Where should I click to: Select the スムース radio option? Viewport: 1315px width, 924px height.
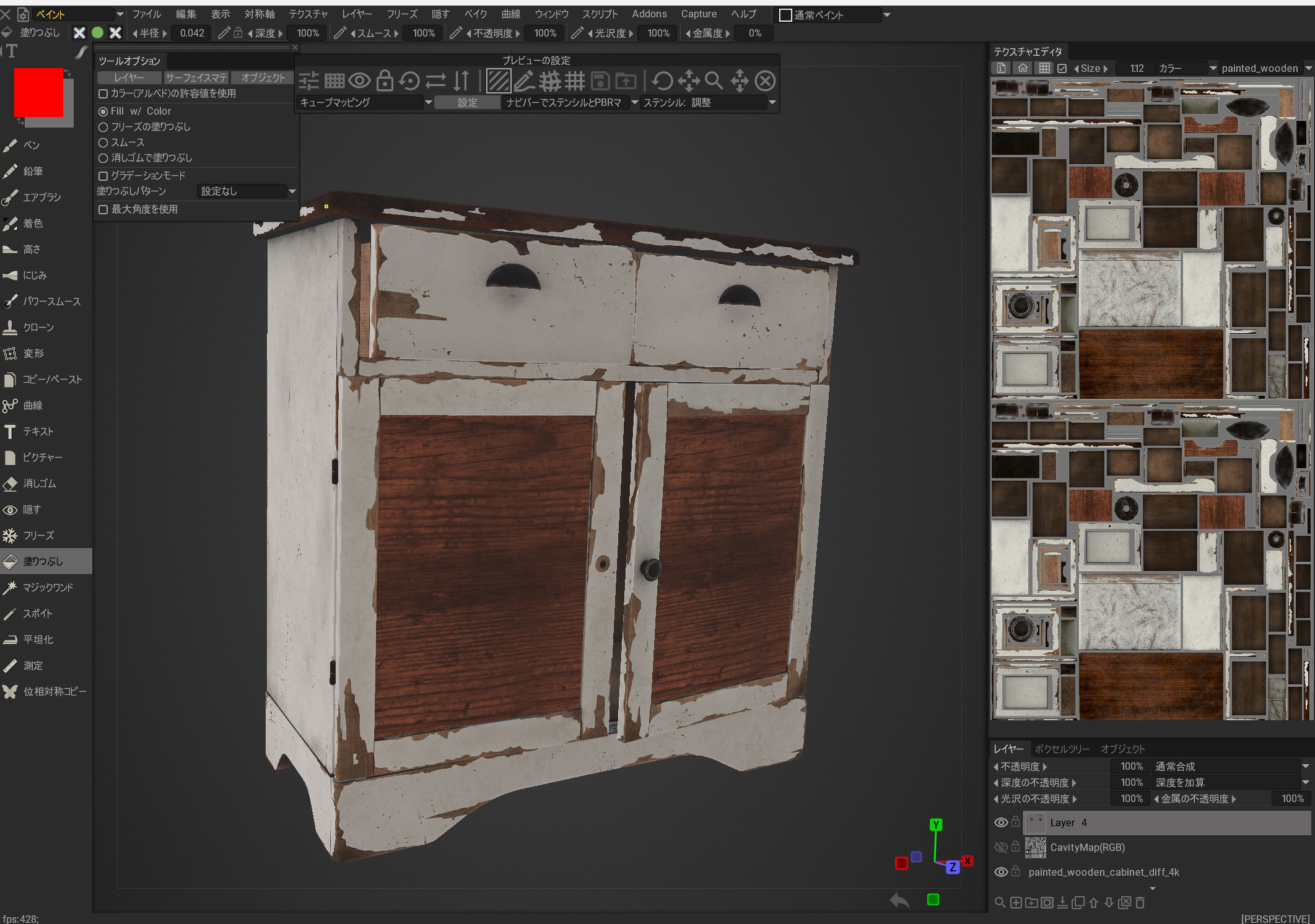[x=103, y=142]
